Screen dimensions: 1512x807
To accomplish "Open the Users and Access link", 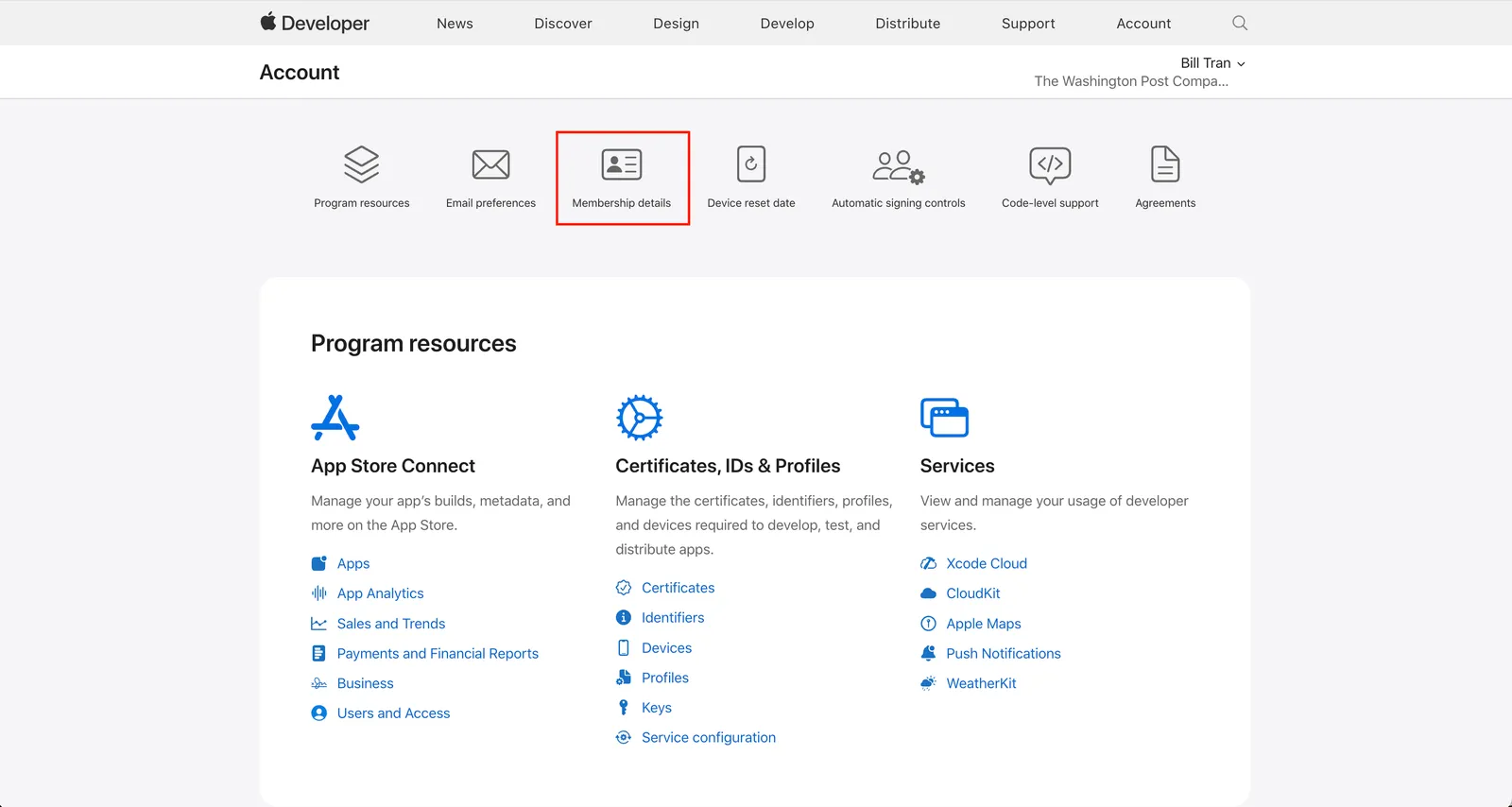I will tap(394, 713).
